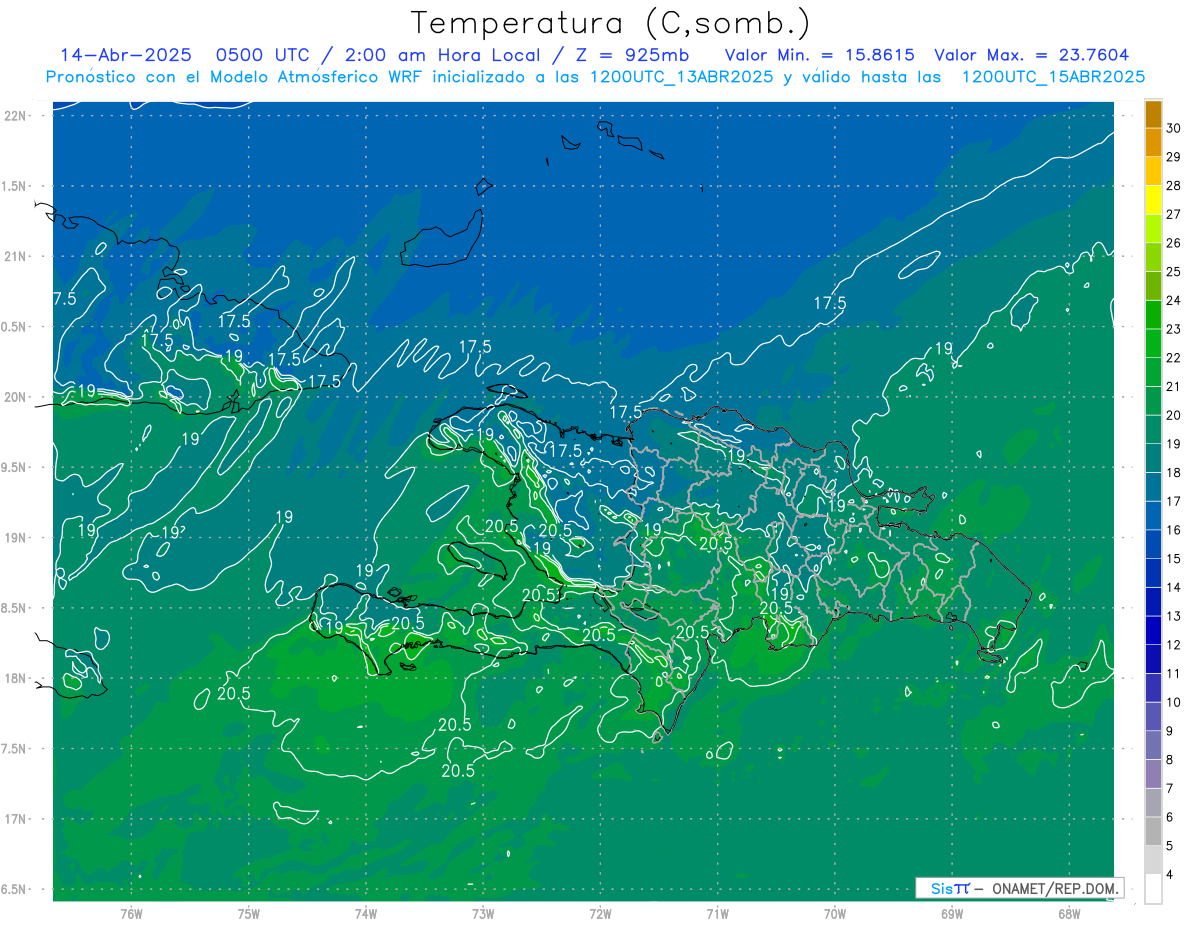Click the '73W' longitude axis label
The image size is (1200, 927).
pyautogui.click(x=483, y=913)
